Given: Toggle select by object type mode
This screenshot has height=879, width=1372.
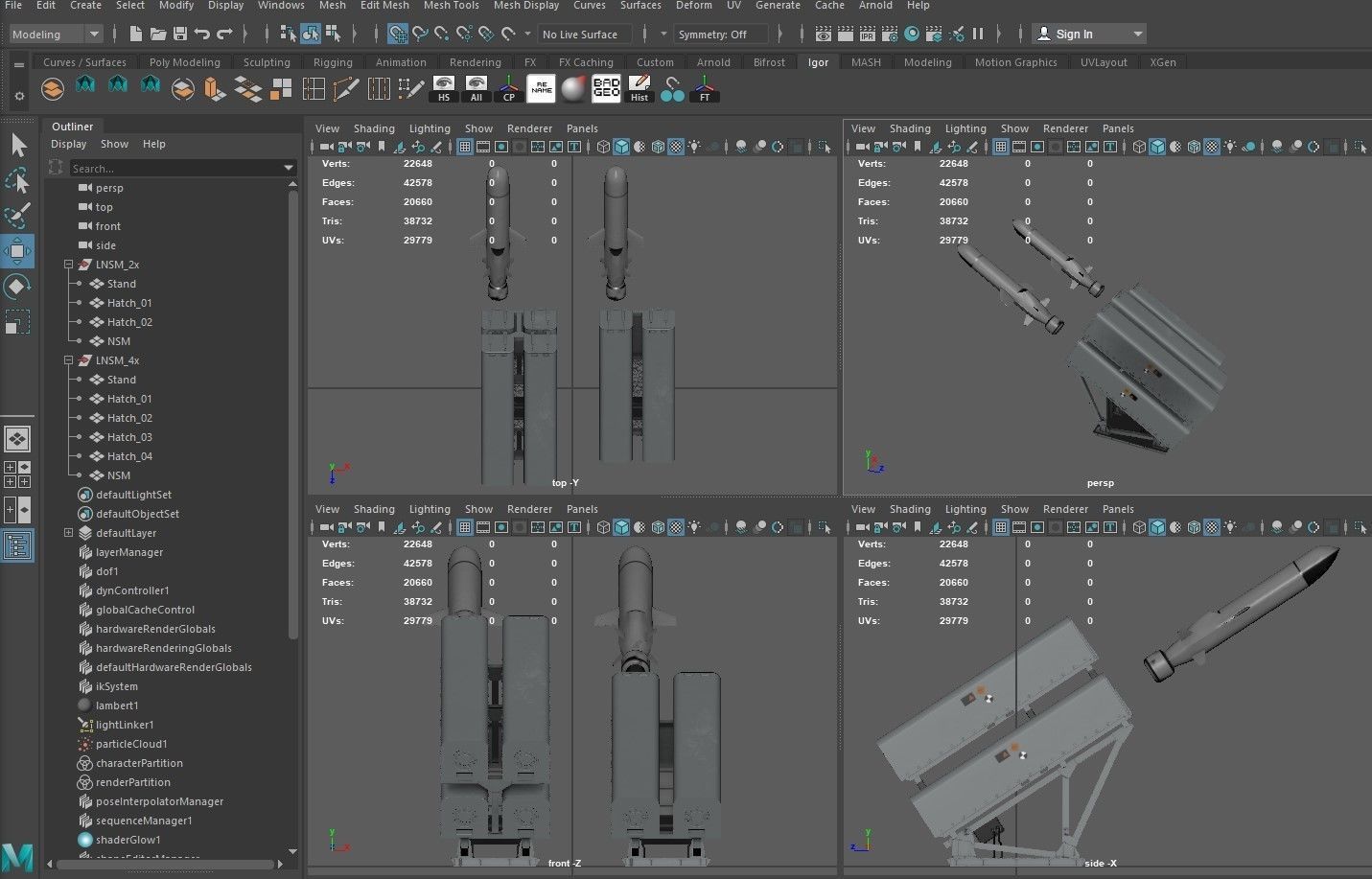Looking at the screenshot, I should coord(311,35).
